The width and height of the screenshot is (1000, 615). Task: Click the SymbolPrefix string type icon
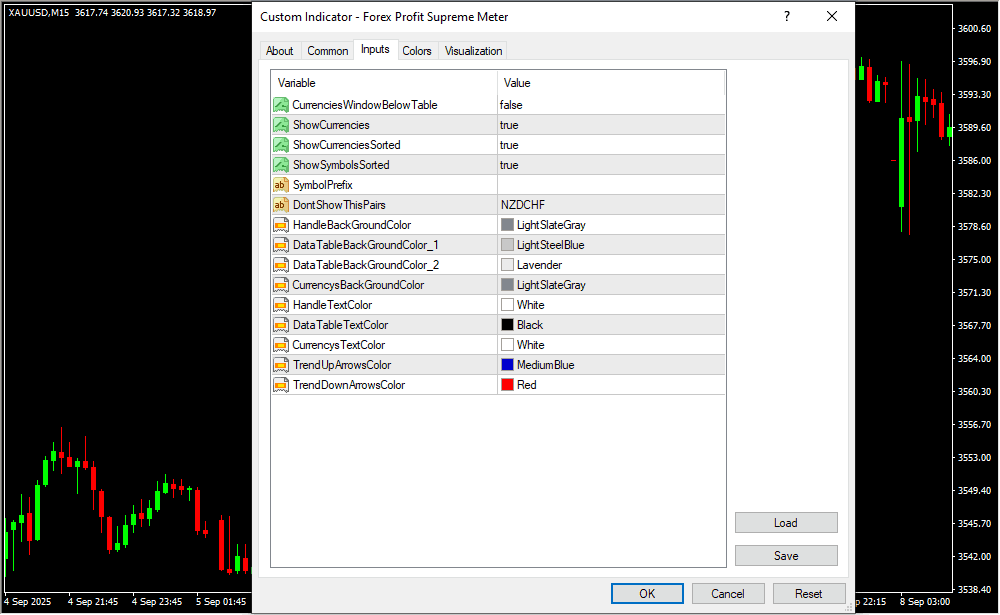click(x=280, y=185)
